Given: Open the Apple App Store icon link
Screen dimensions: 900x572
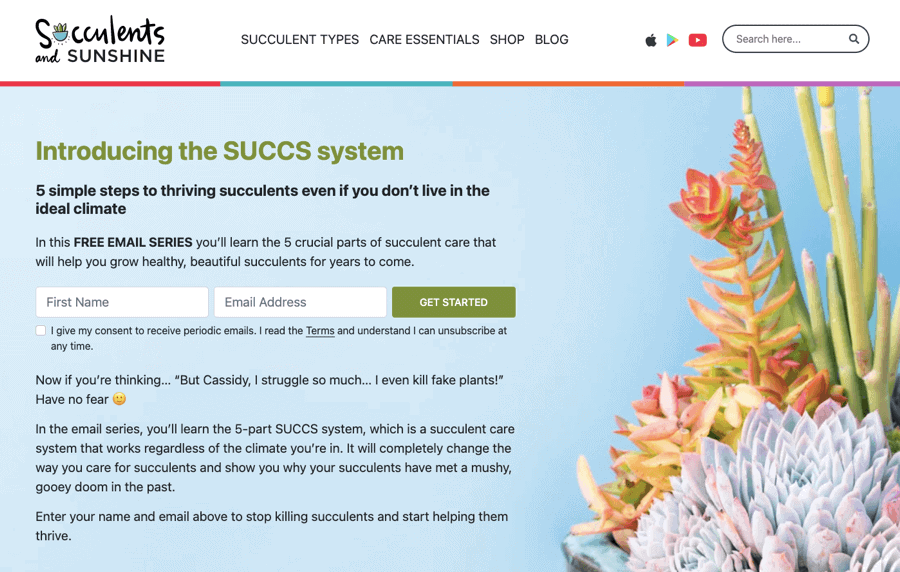Looking at the screenshot, I should (651, 40).
